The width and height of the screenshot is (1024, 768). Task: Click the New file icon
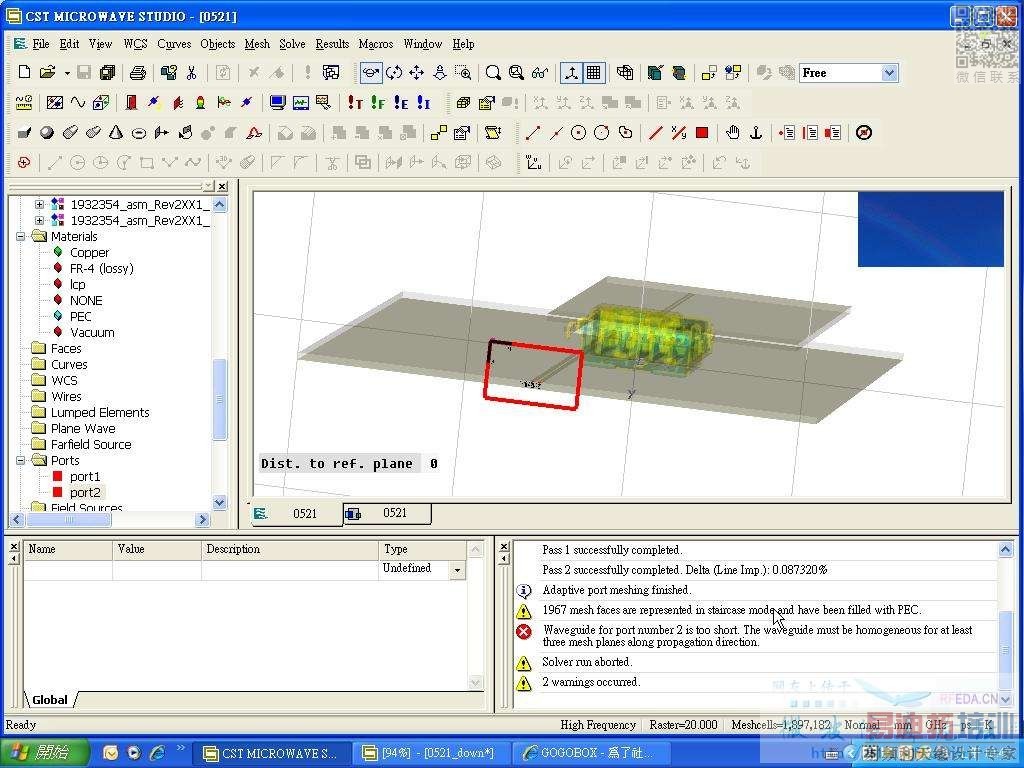25,72
